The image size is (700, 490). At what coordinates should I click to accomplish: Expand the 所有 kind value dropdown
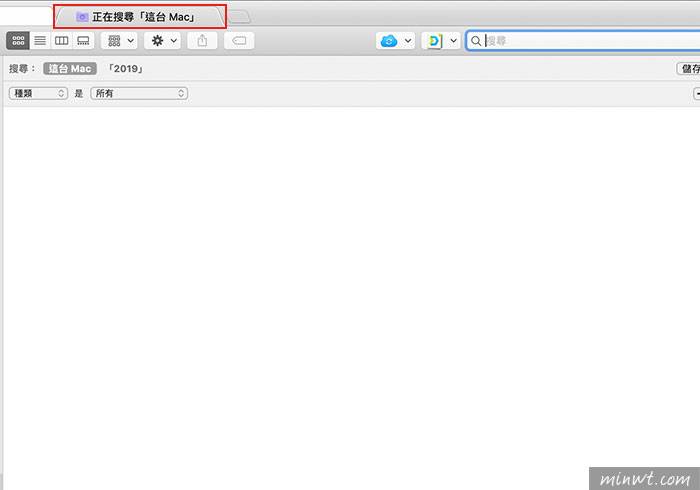tap(139, 93)
